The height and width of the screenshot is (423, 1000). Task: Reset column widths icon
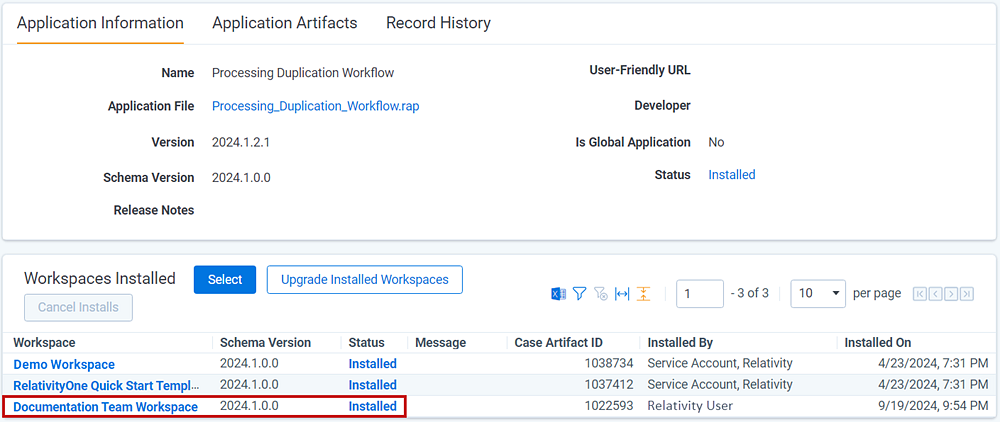622,293
